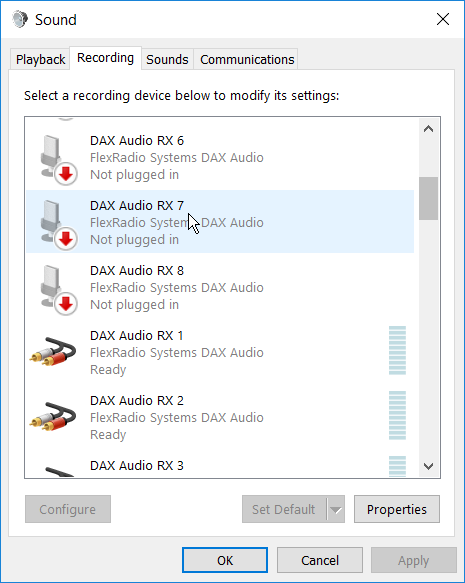Click the device list scrollbar thumb
Viewport: 465px width, 583px height.
429,199
